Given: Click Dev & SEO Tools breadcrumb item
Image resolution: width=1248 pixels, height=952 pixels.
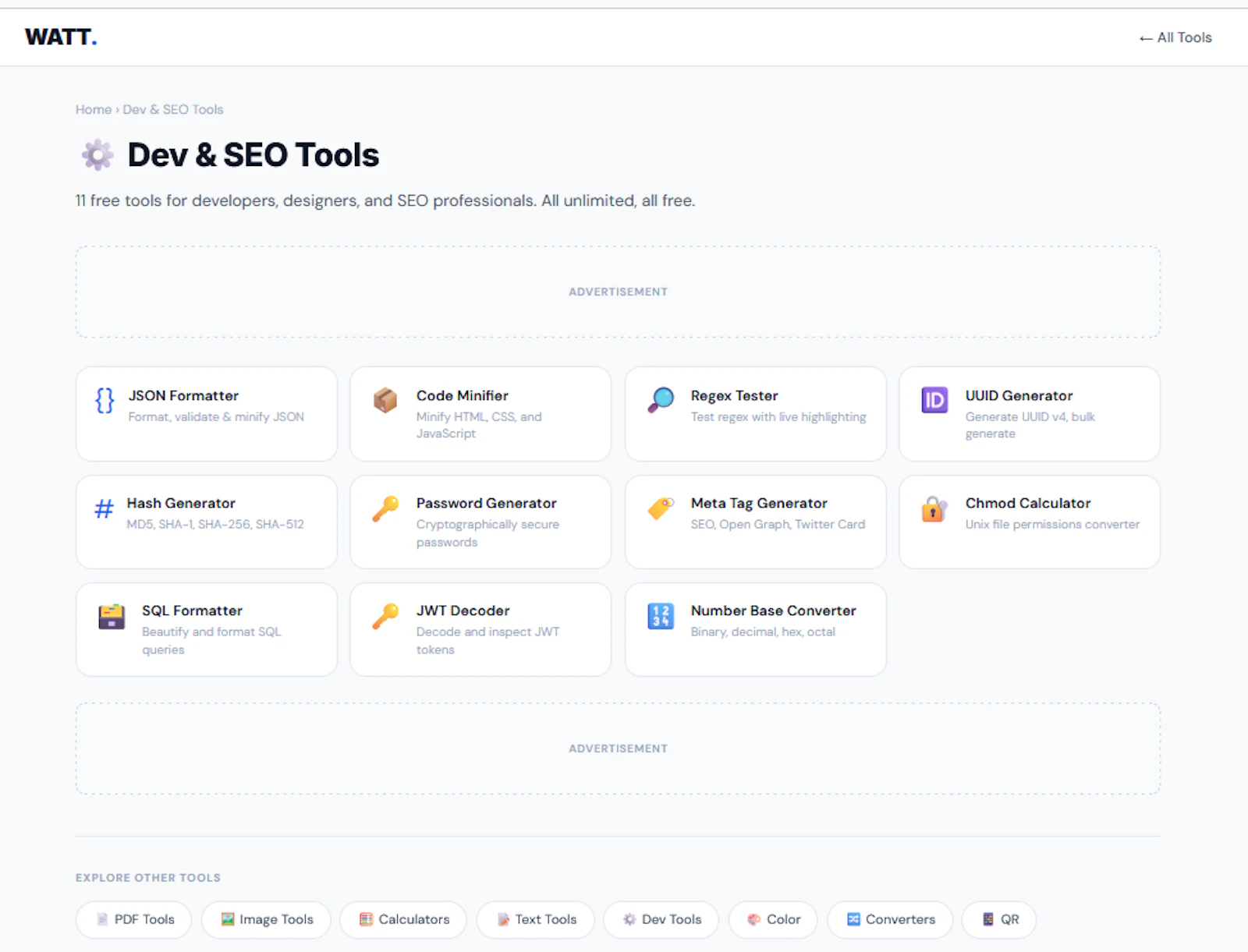Looking at the screenshot, I should click(173, 109).
